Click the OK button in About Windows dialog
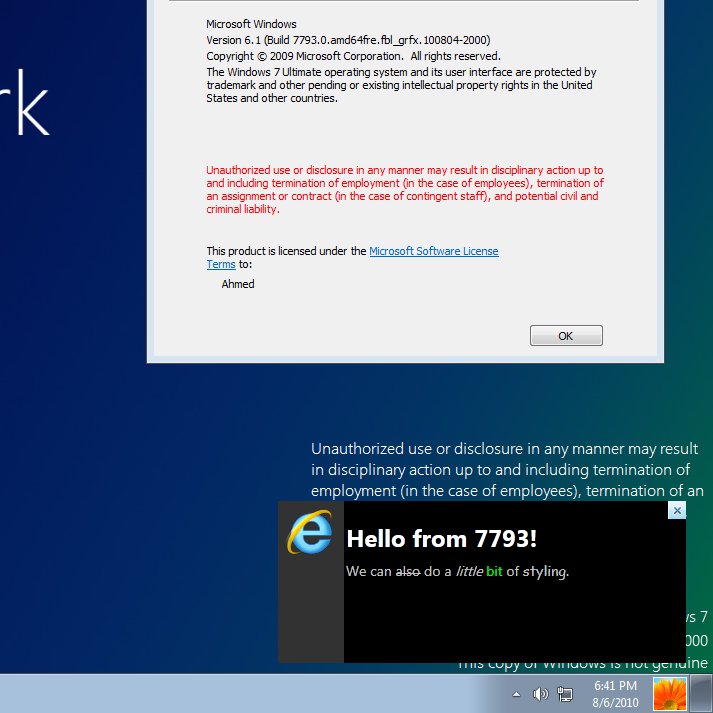The height and width of the screenshot is (713, 713). (566, 336)
